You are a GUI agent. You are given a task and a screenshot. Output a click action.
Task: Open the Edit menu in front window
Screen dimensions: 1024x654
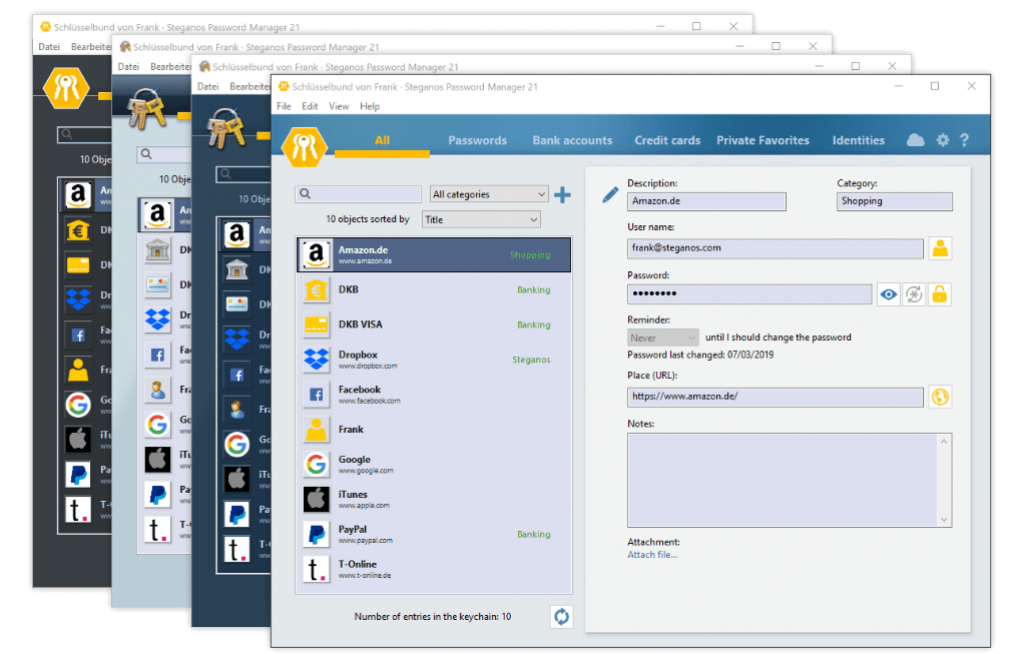[x=310, y=106]
